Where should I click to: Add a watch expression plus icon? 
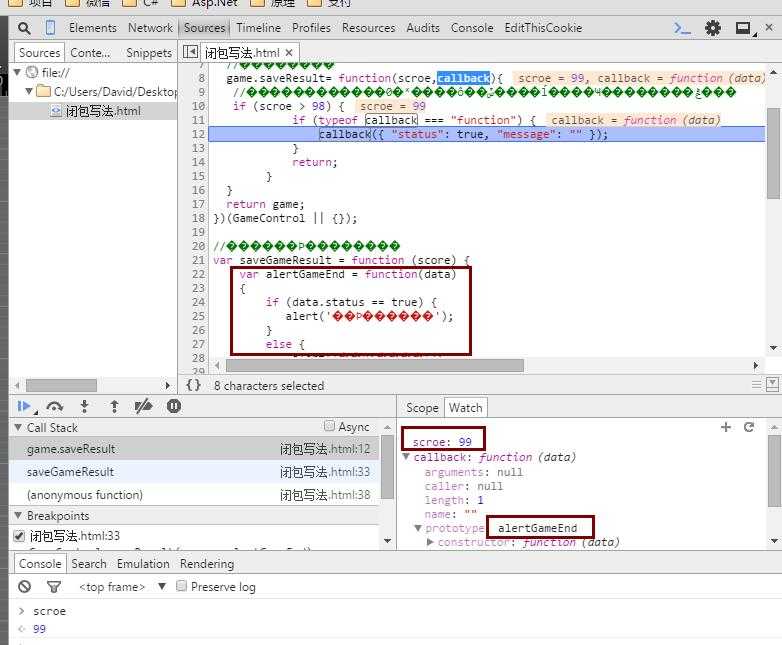(x=726, y=427)
